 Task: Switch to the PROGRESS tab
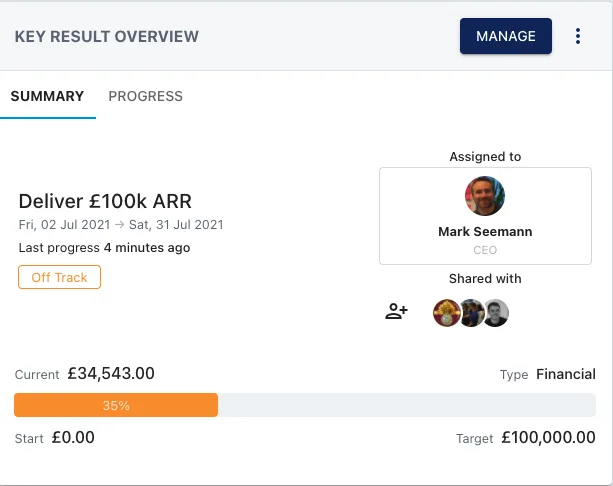pyautogui.click(x=145, y=96)
